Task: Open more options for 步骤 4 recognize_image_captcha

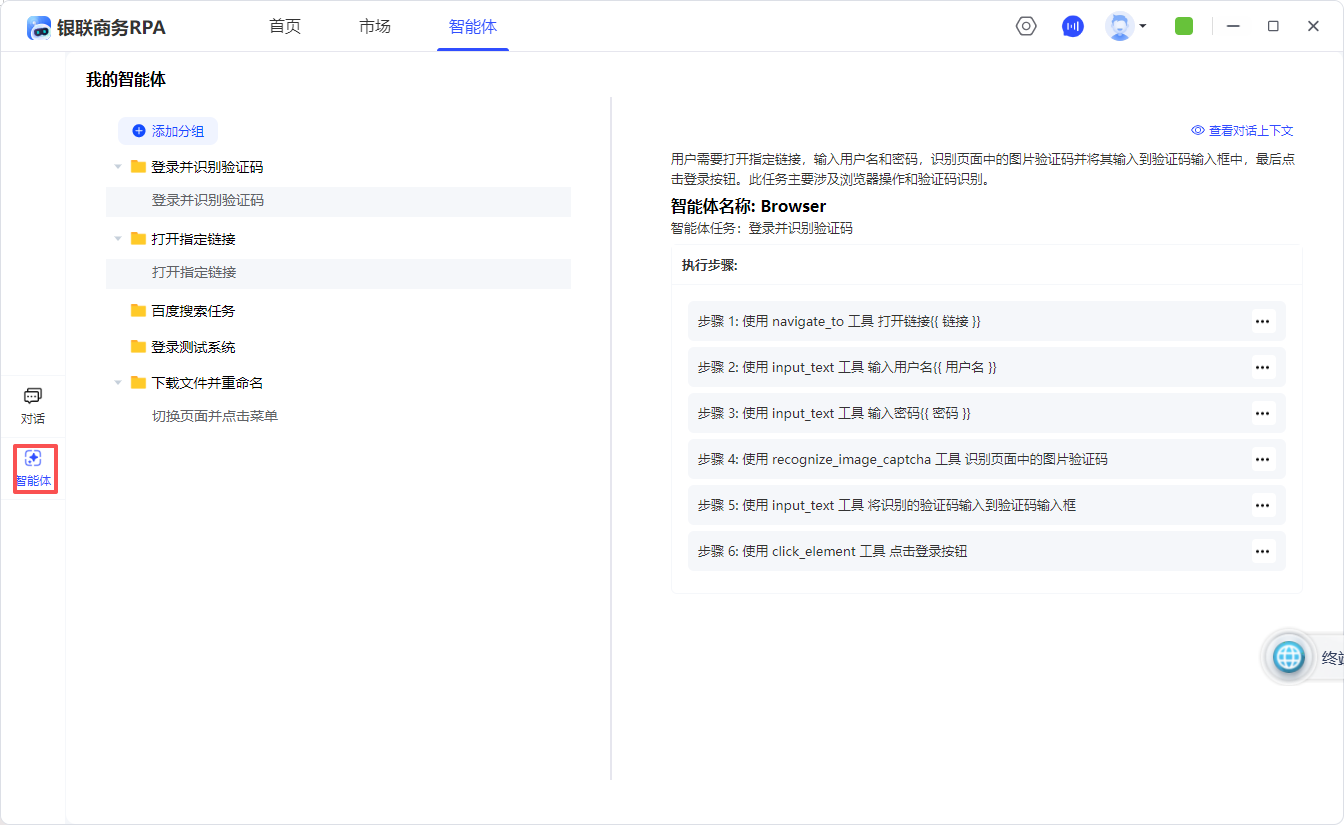Action: [1262, 459]
